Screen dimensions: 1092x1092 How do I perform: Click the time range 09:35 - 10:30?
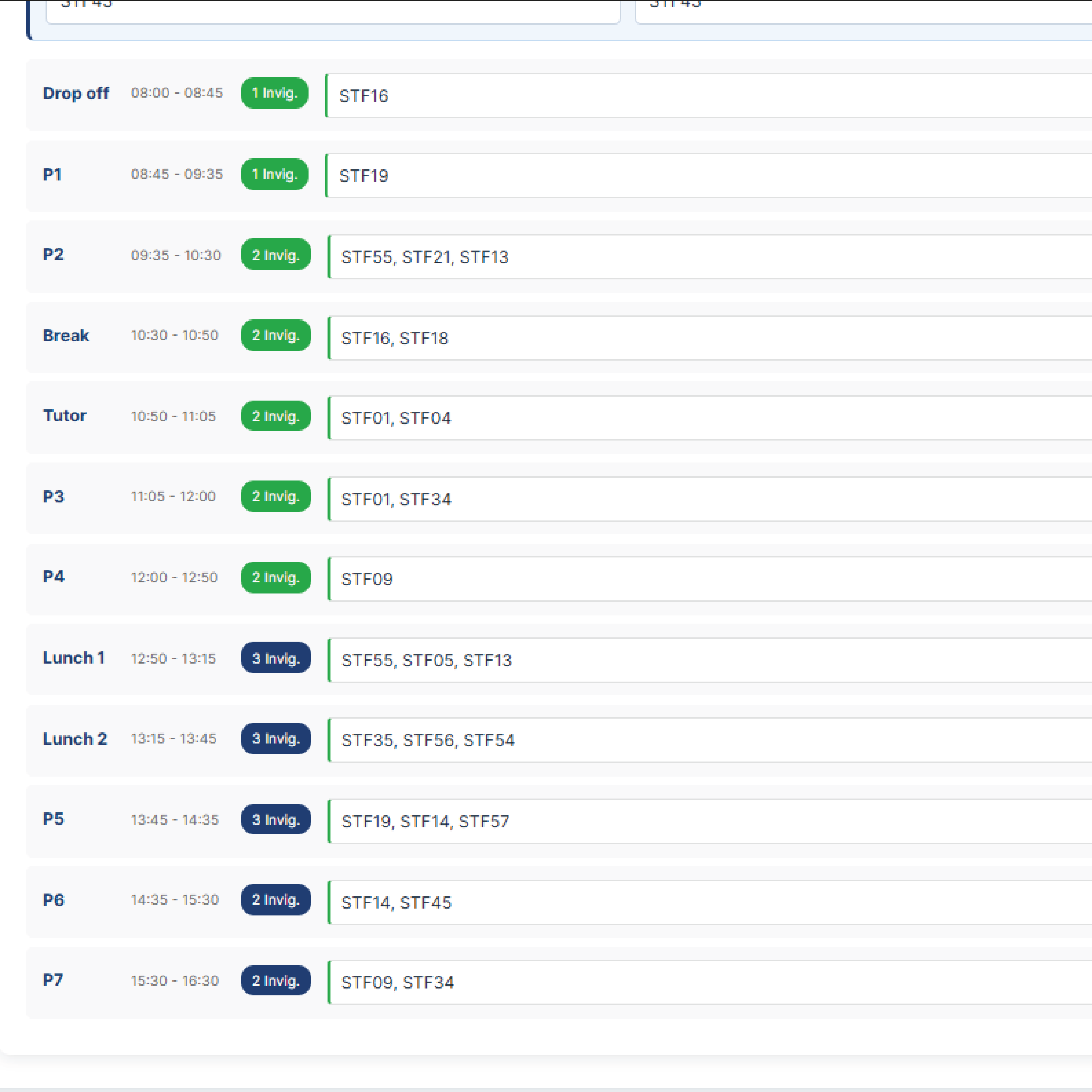click(176, 255)
